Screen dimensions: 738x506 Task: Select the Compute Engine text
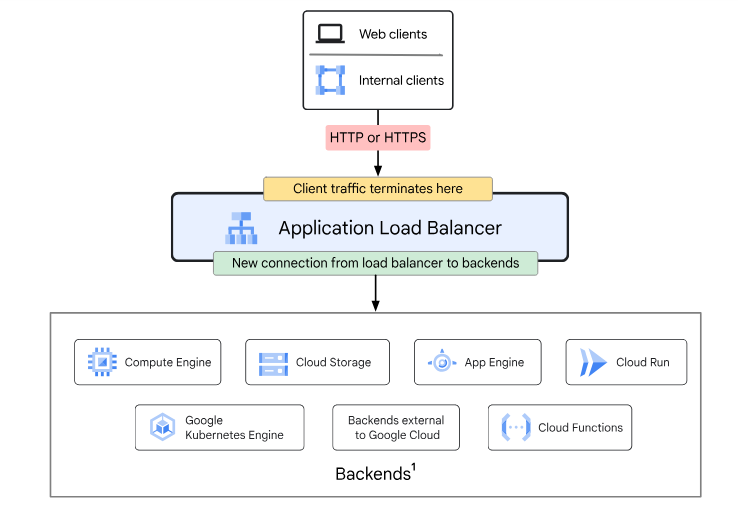tap(168, 362)
